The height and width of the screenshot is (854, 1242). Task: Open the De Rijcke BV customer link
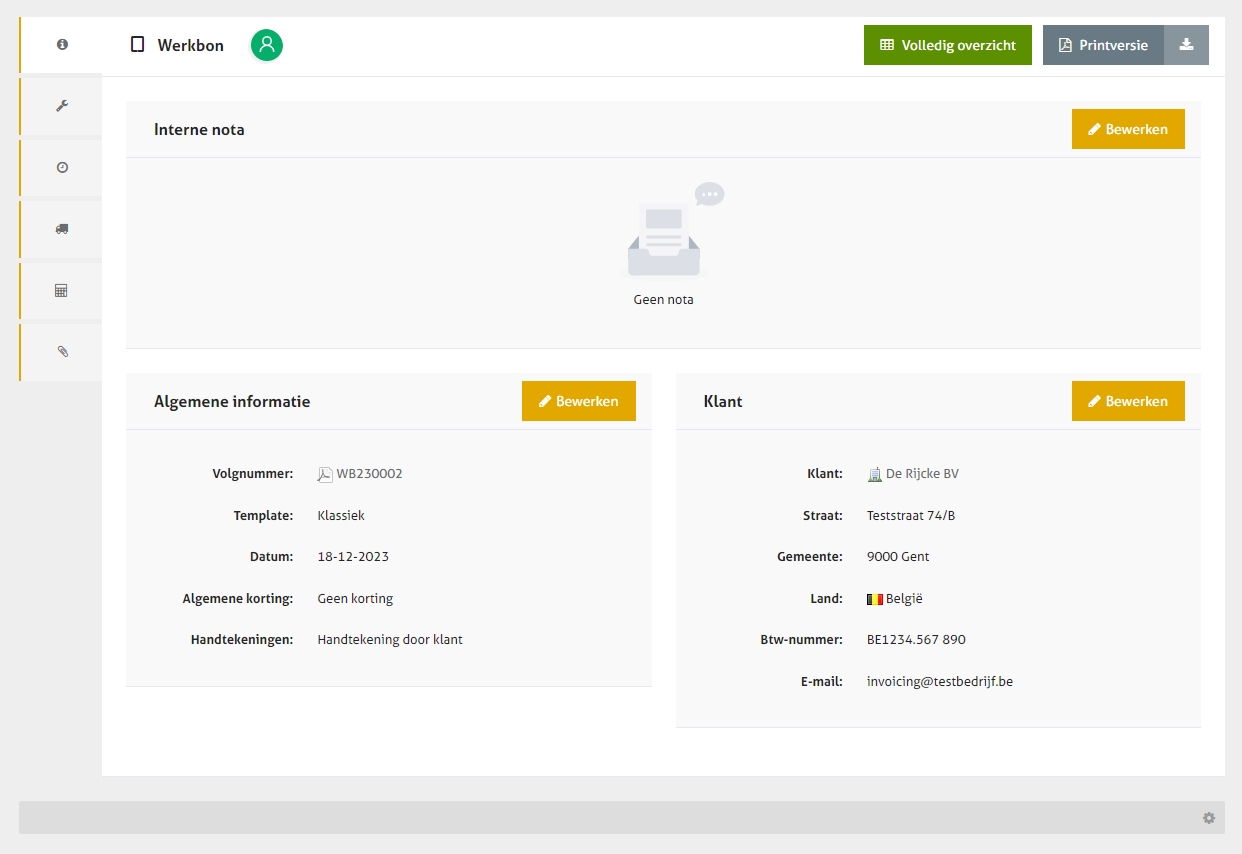pos(922,474)
